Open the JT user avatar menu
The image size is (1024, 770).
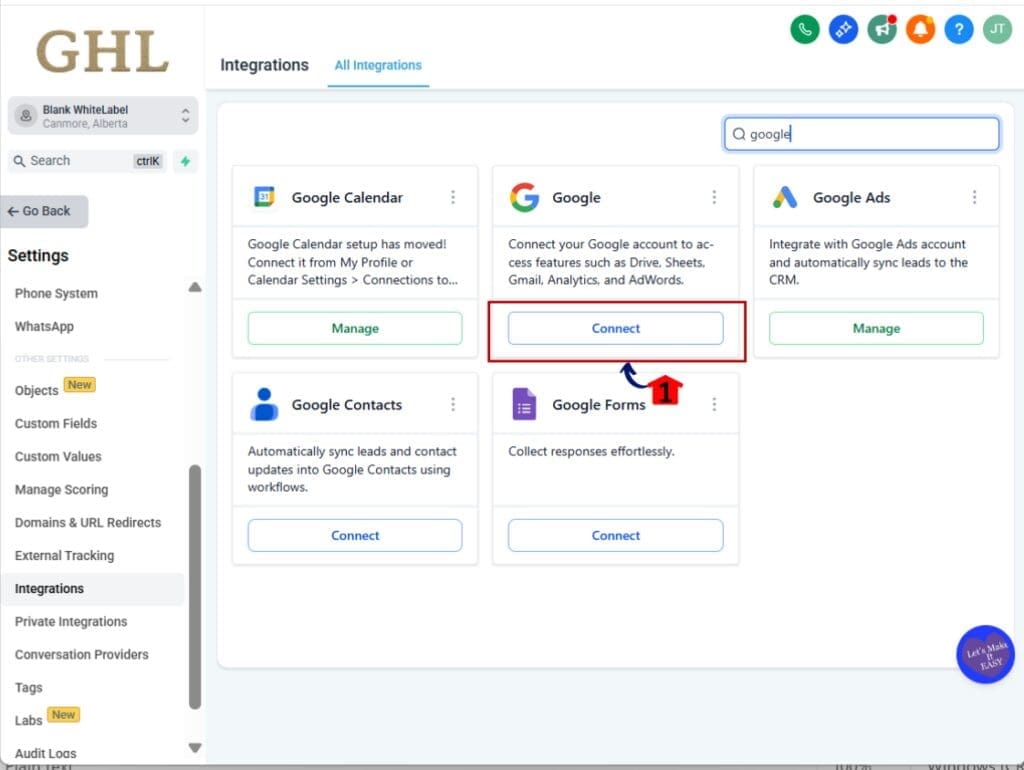pyautogui.click(x=997, y=29)
